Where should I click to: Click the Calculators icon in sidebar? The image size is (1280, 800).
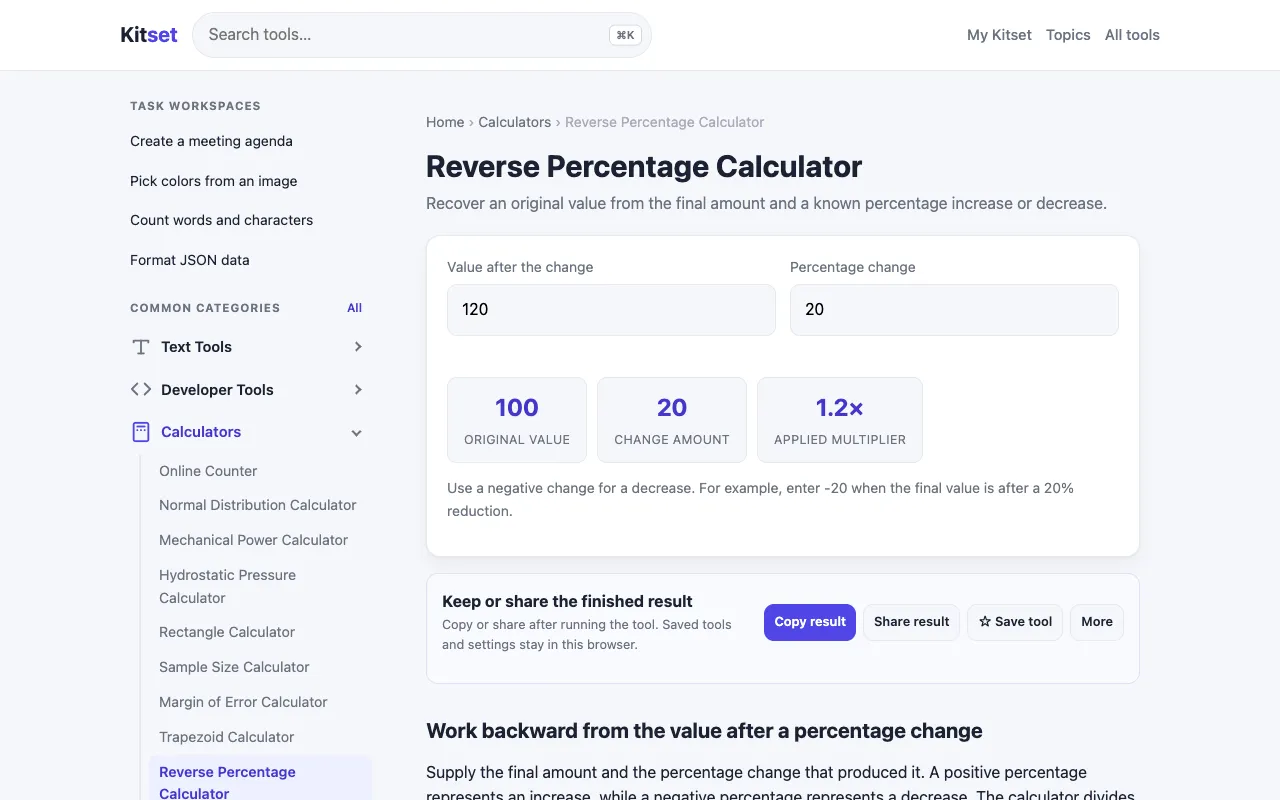(x=141, y=432)
